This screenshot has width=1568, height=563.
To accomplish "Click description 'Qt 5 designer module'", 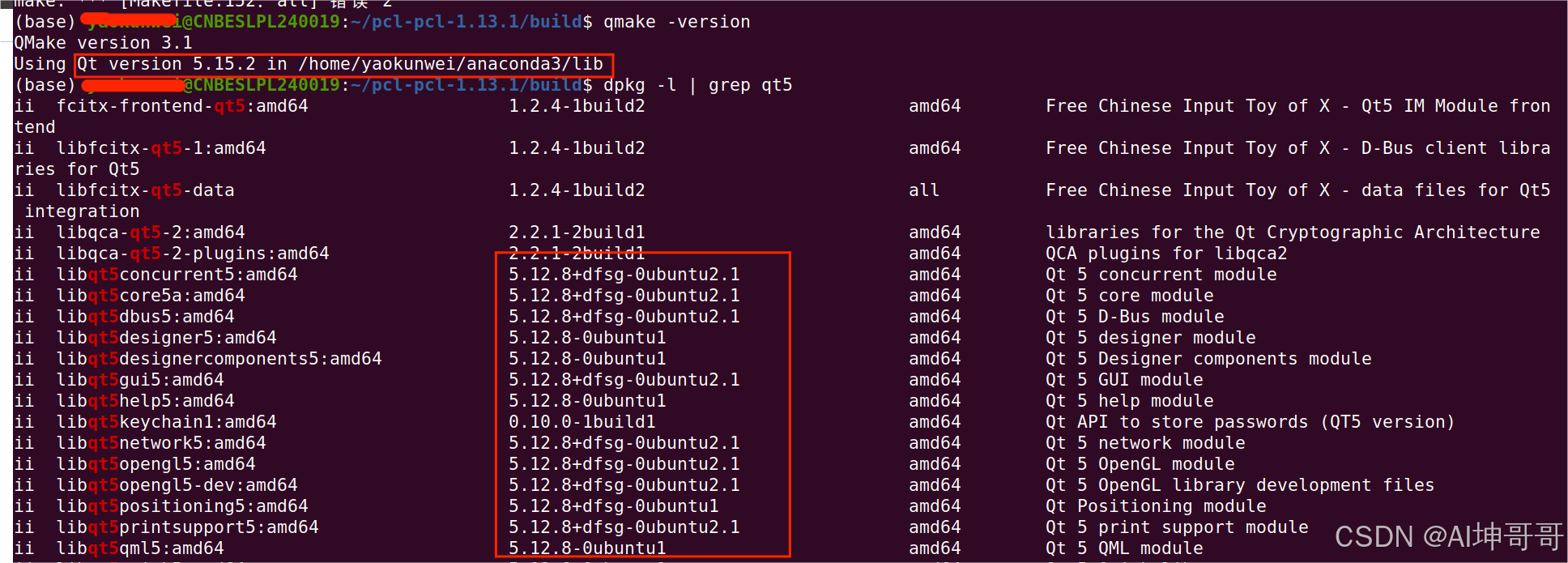I will 1151,338.
